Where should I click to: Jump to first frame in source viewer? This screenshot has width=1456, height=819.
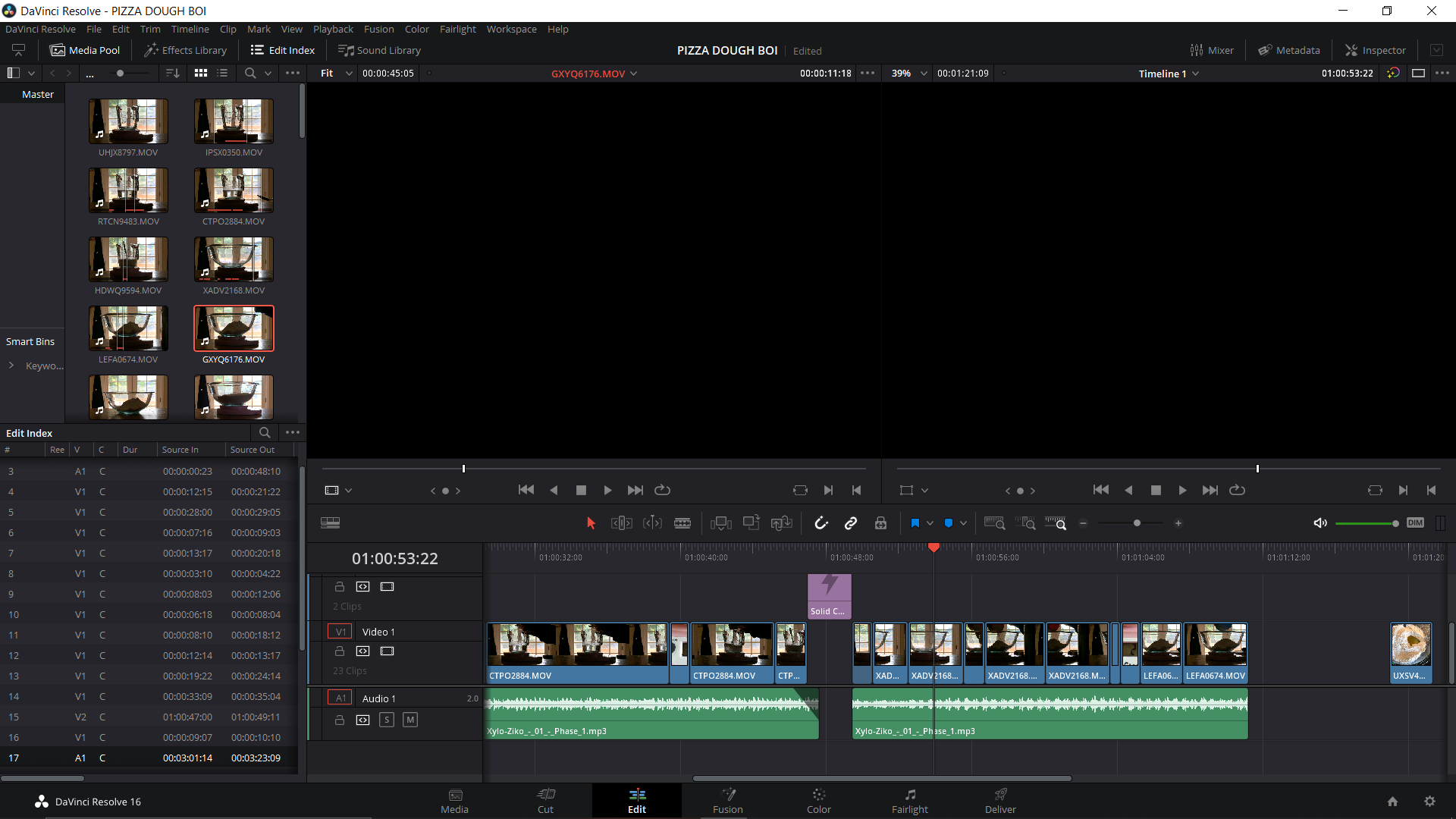[x=526, y=491]
